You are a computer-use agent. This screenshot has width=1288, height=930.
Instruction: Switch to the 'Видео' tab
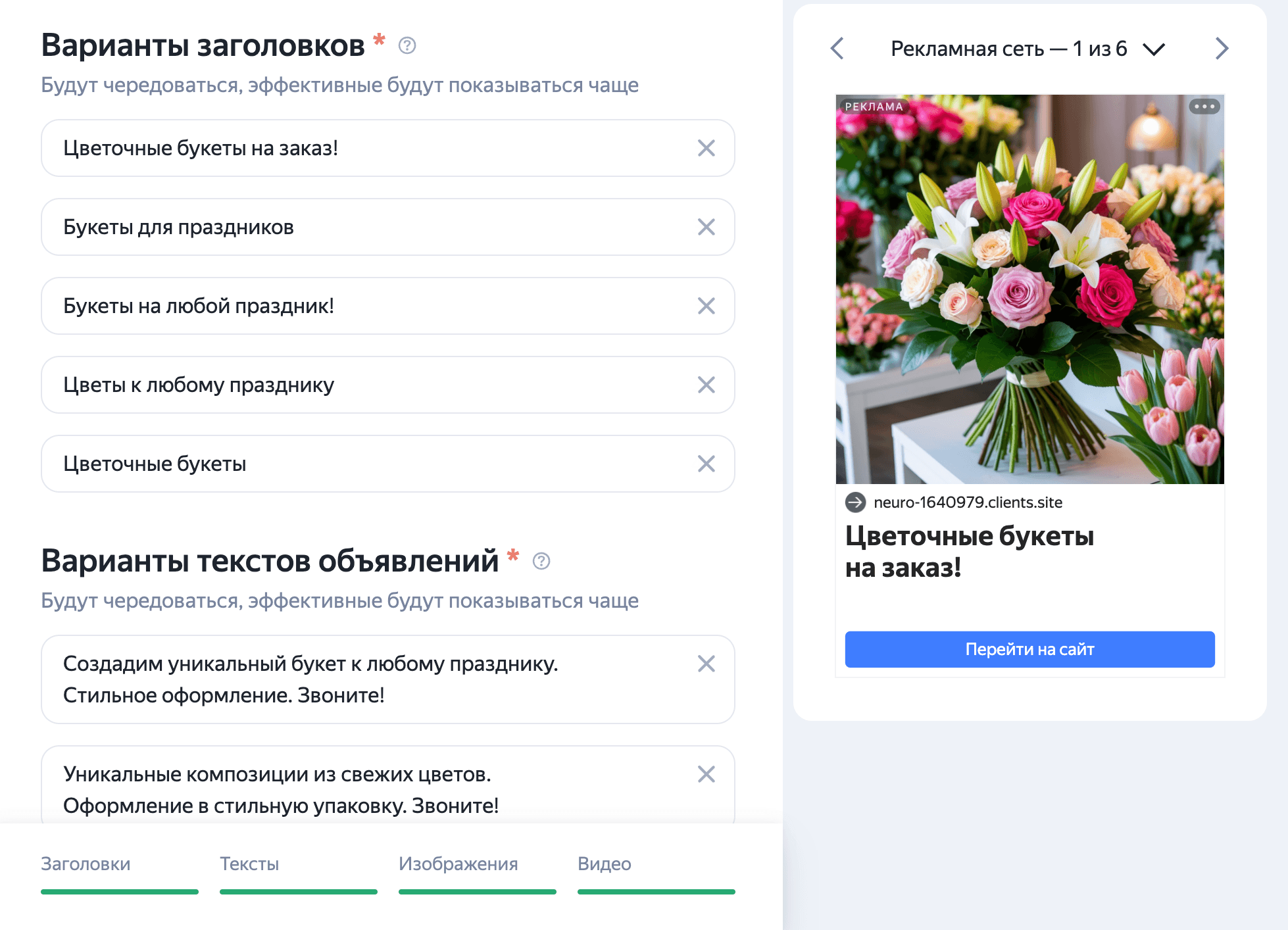click(x=656, y=872)
